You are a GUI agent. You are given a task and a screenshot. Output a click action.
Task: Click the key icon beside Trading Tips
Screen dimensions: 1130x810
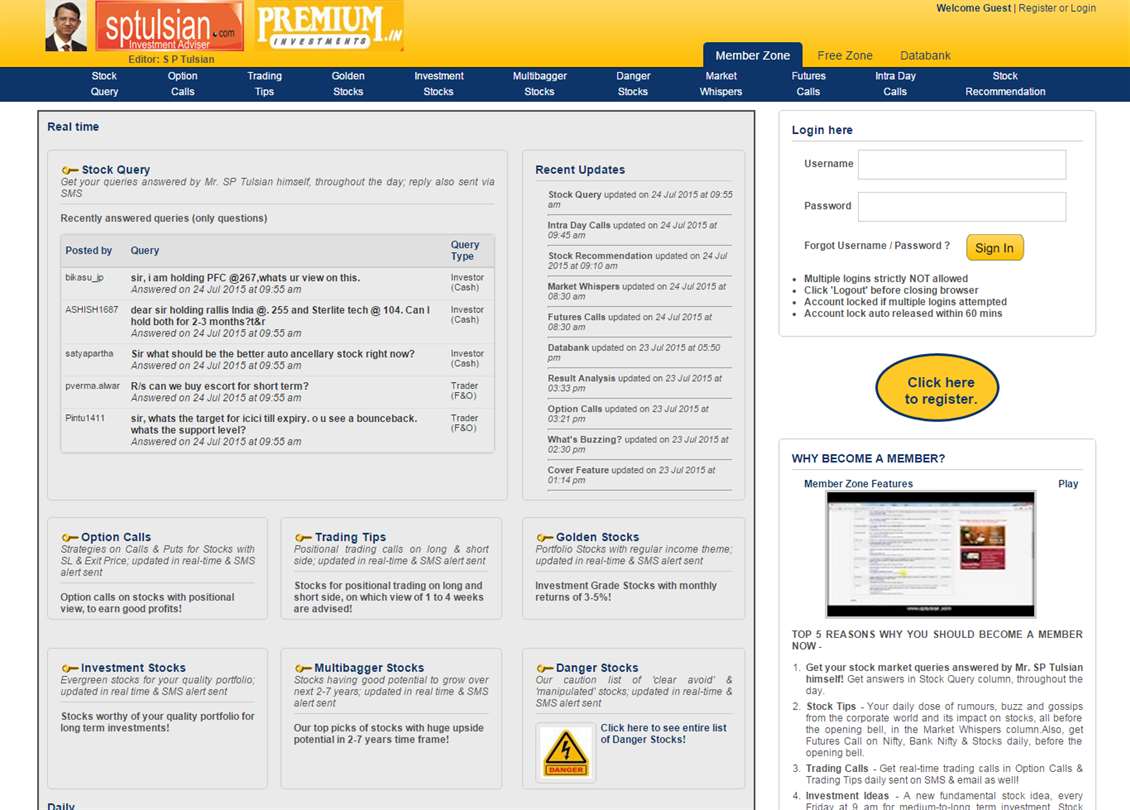[x=303, y=538]
